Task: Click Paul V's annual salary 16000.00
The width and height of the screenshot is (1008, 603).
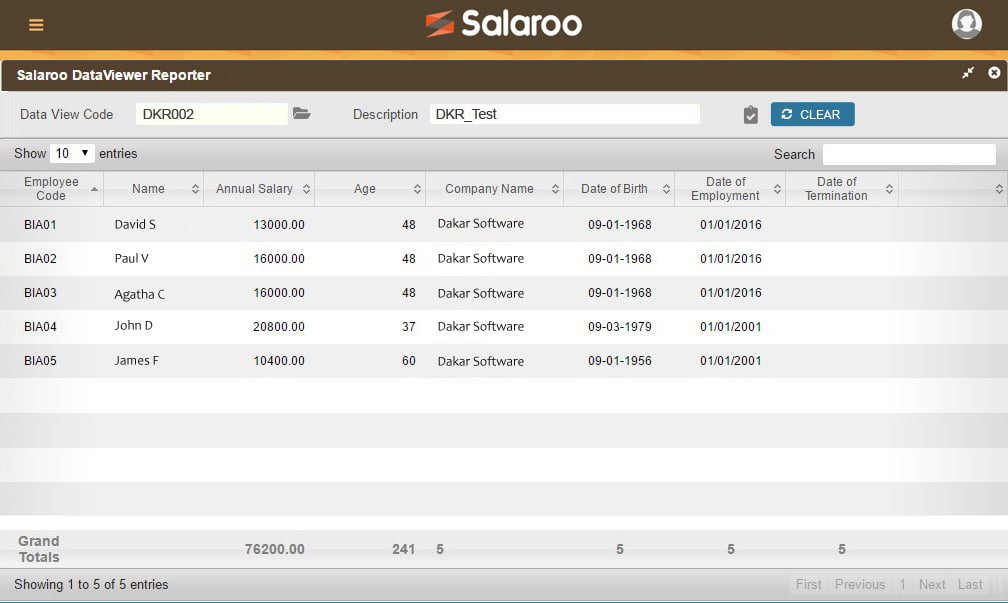Action: 279,258
